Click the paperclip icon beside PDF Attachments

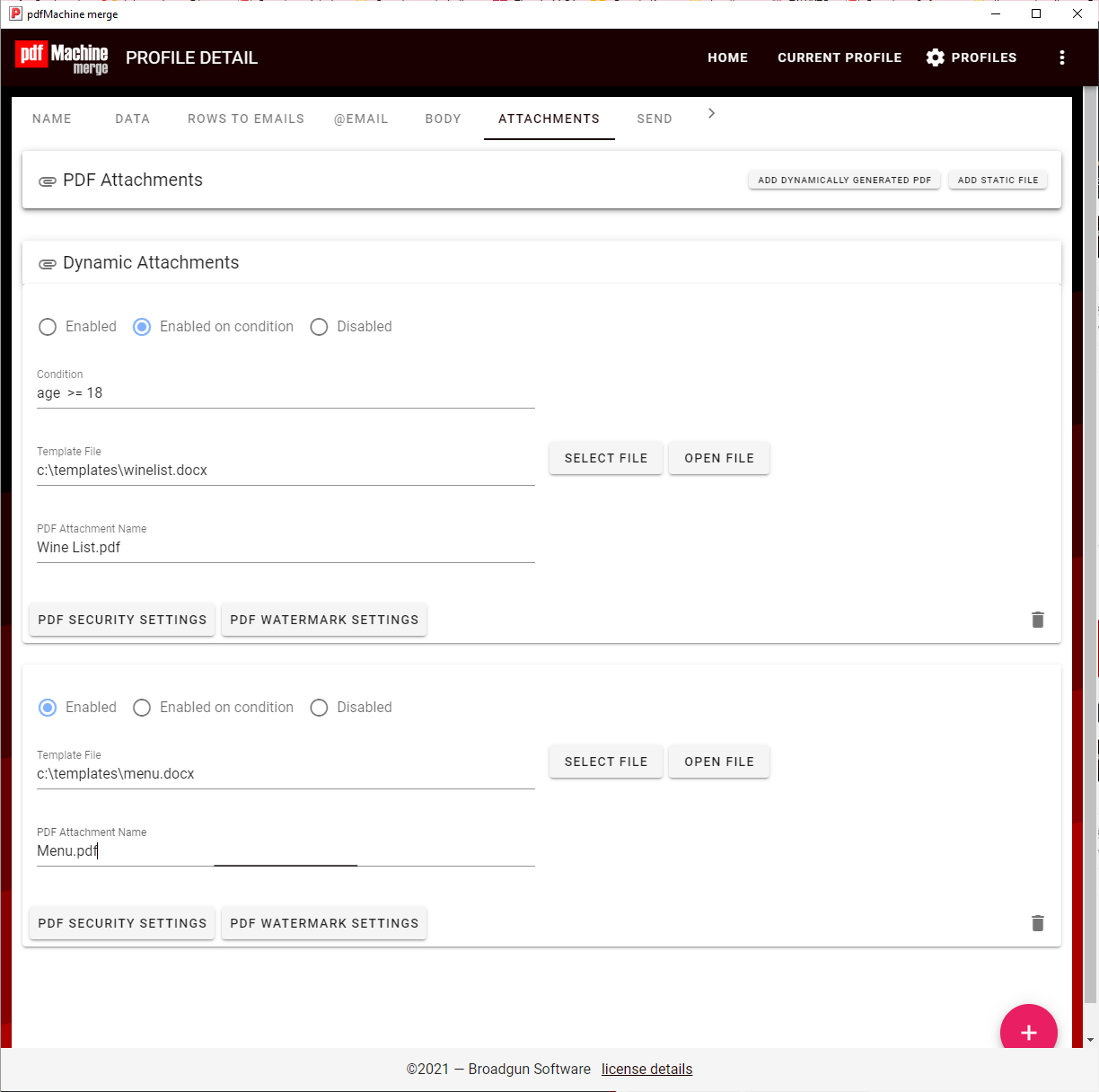pos(48,181)
